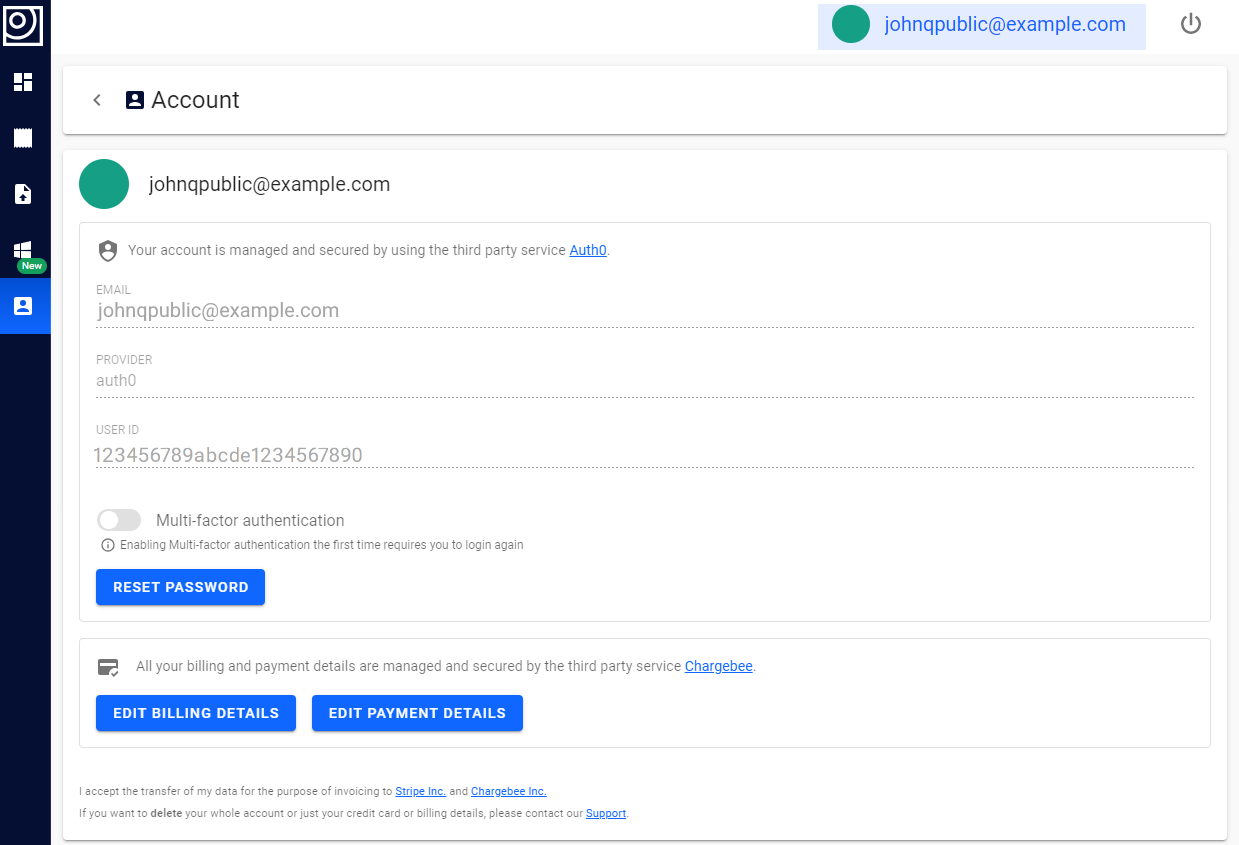Select the account icon in the sidebar

(23, 306)
